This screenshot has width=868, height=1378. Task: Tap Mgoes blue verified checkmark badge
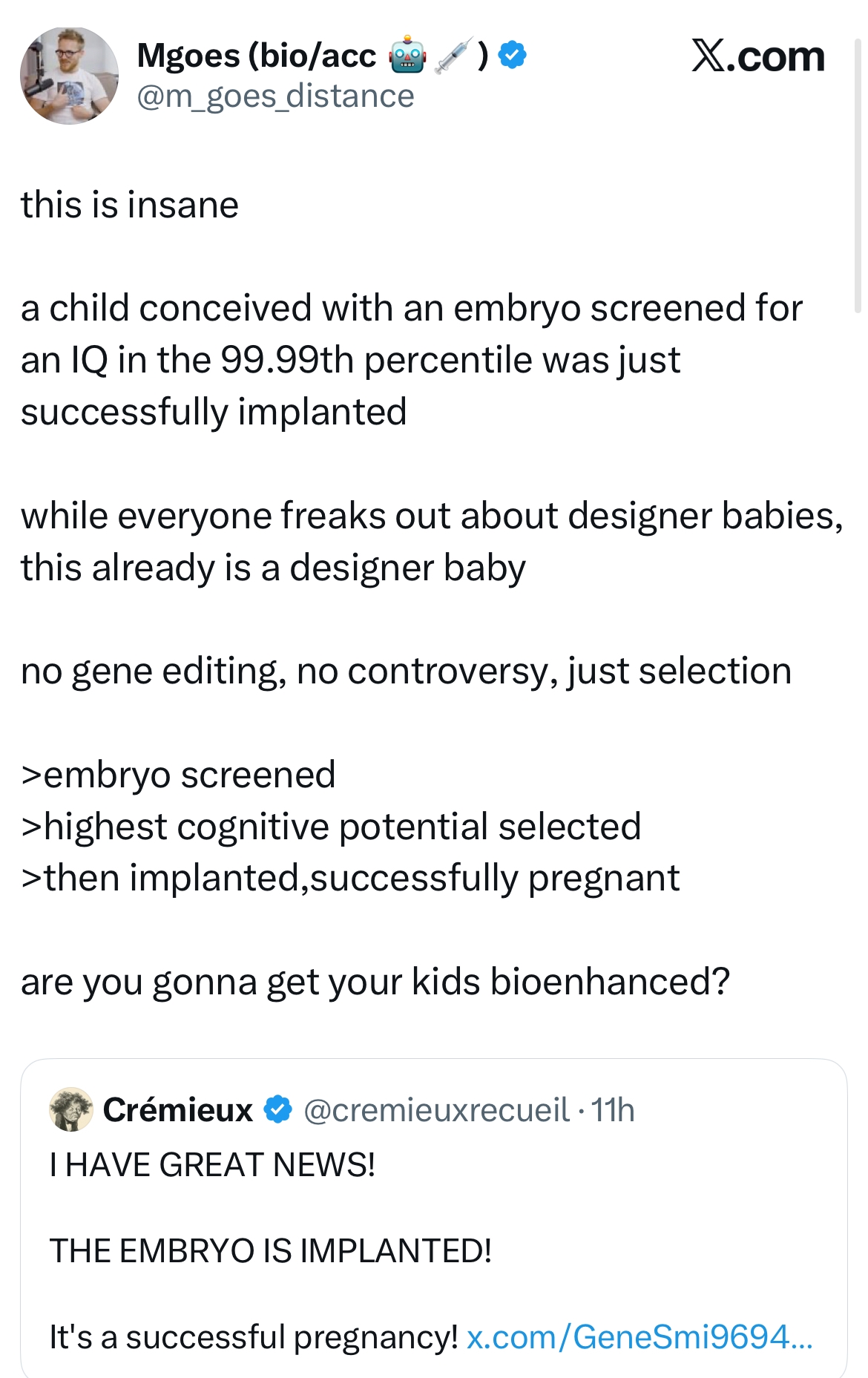coord(513,55)
